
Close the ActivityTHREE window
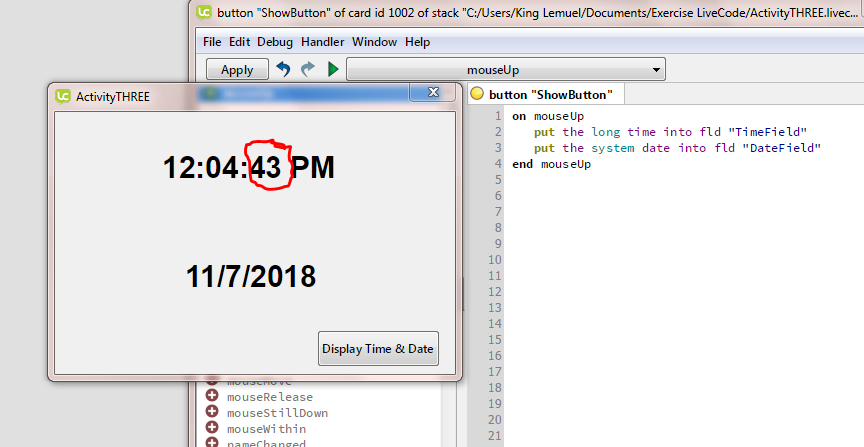[x=433, y=92]
